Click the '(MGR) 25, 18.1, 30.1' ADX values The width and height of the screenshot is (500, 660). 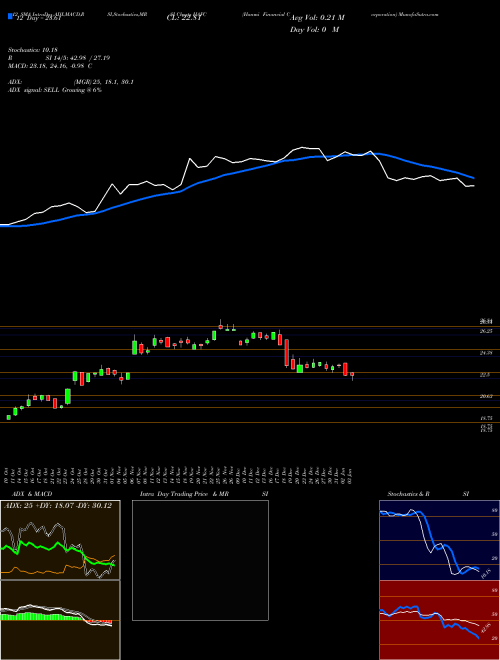tap(104, 82)
